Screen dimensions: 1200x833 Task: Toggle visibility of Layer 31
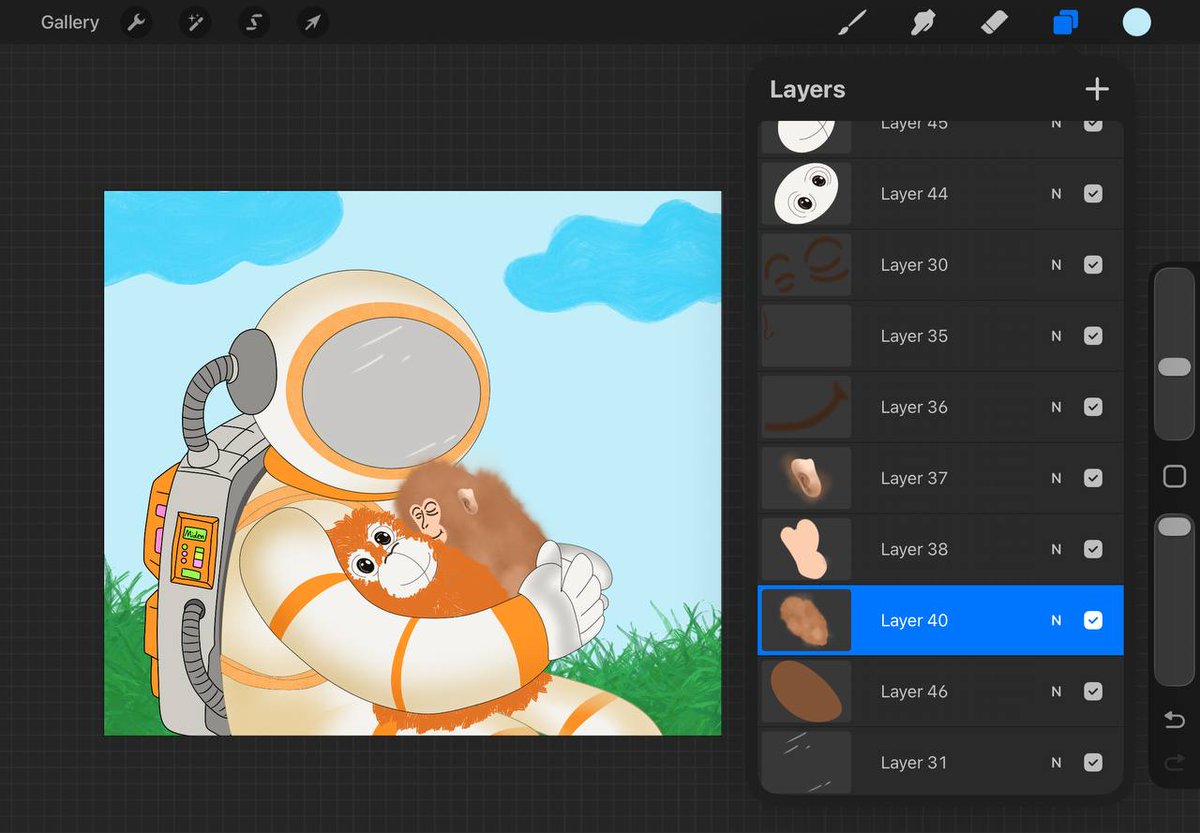[x=1093, y=762]
